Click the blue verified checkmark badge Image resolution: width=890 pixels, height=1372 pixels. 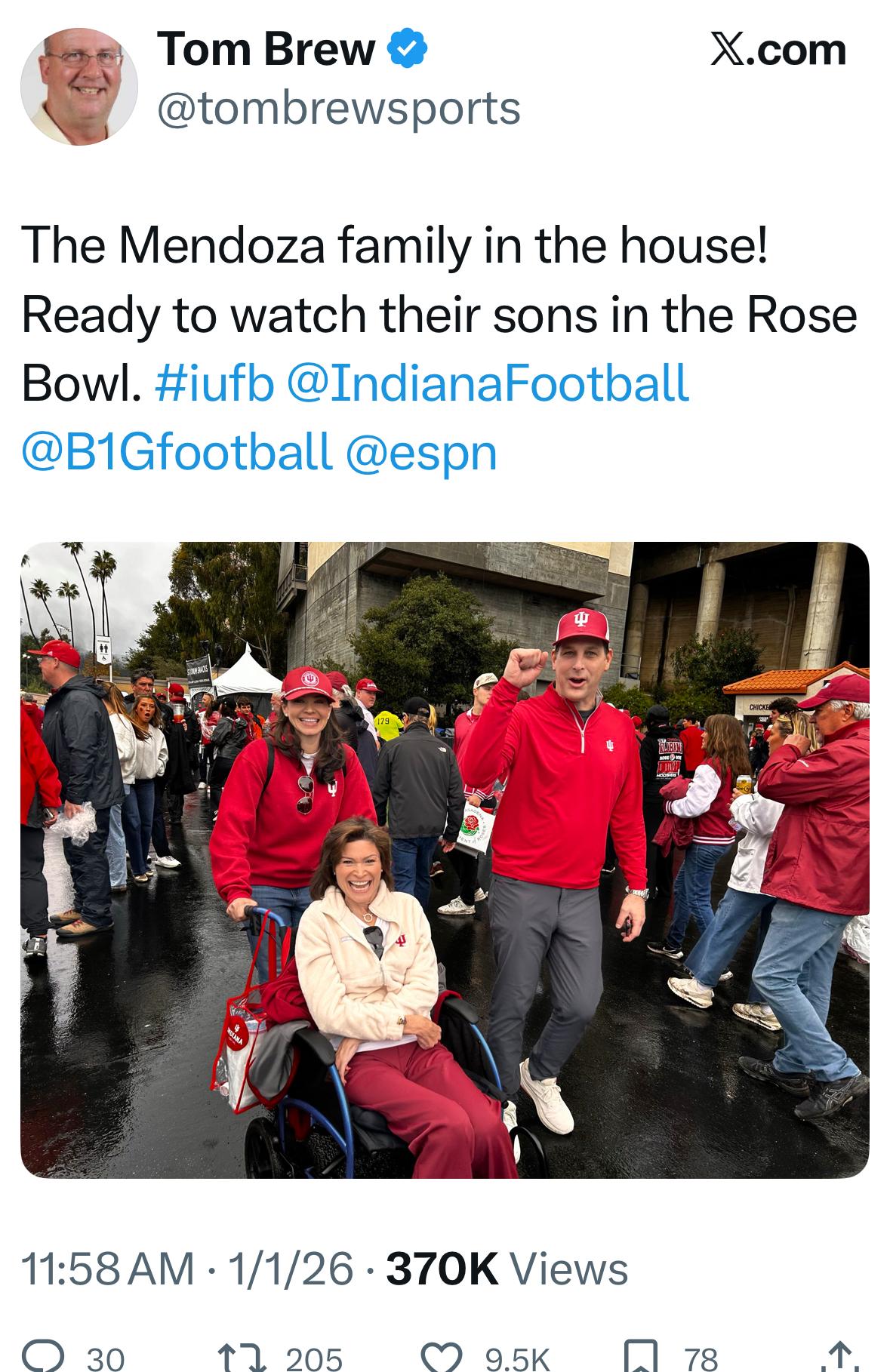click(408, 50)
